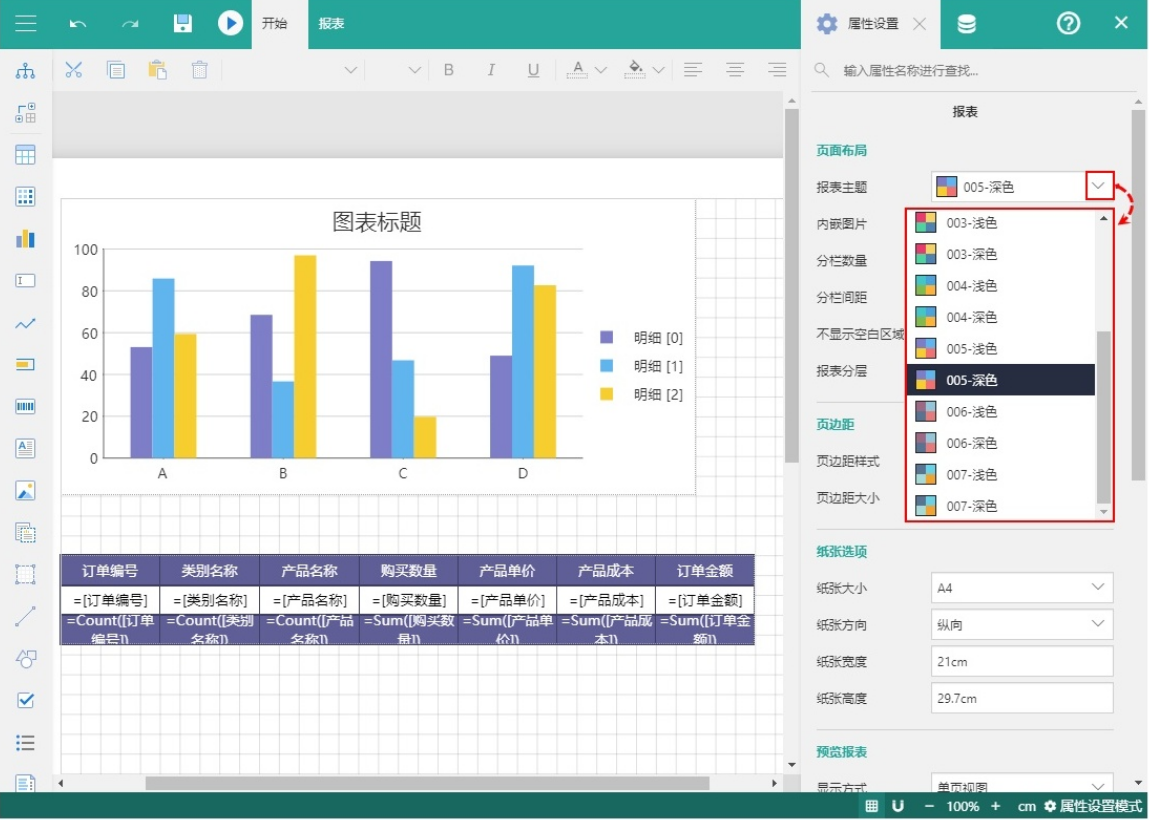Preview the report with the play button
The width and height of the screenshot is (1149, 820).
230,23
